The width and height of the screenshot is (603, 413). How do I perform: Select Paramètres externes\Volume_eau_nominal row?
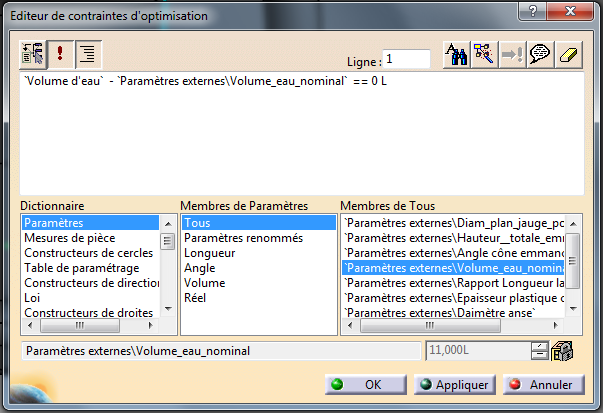pos(453,268)
